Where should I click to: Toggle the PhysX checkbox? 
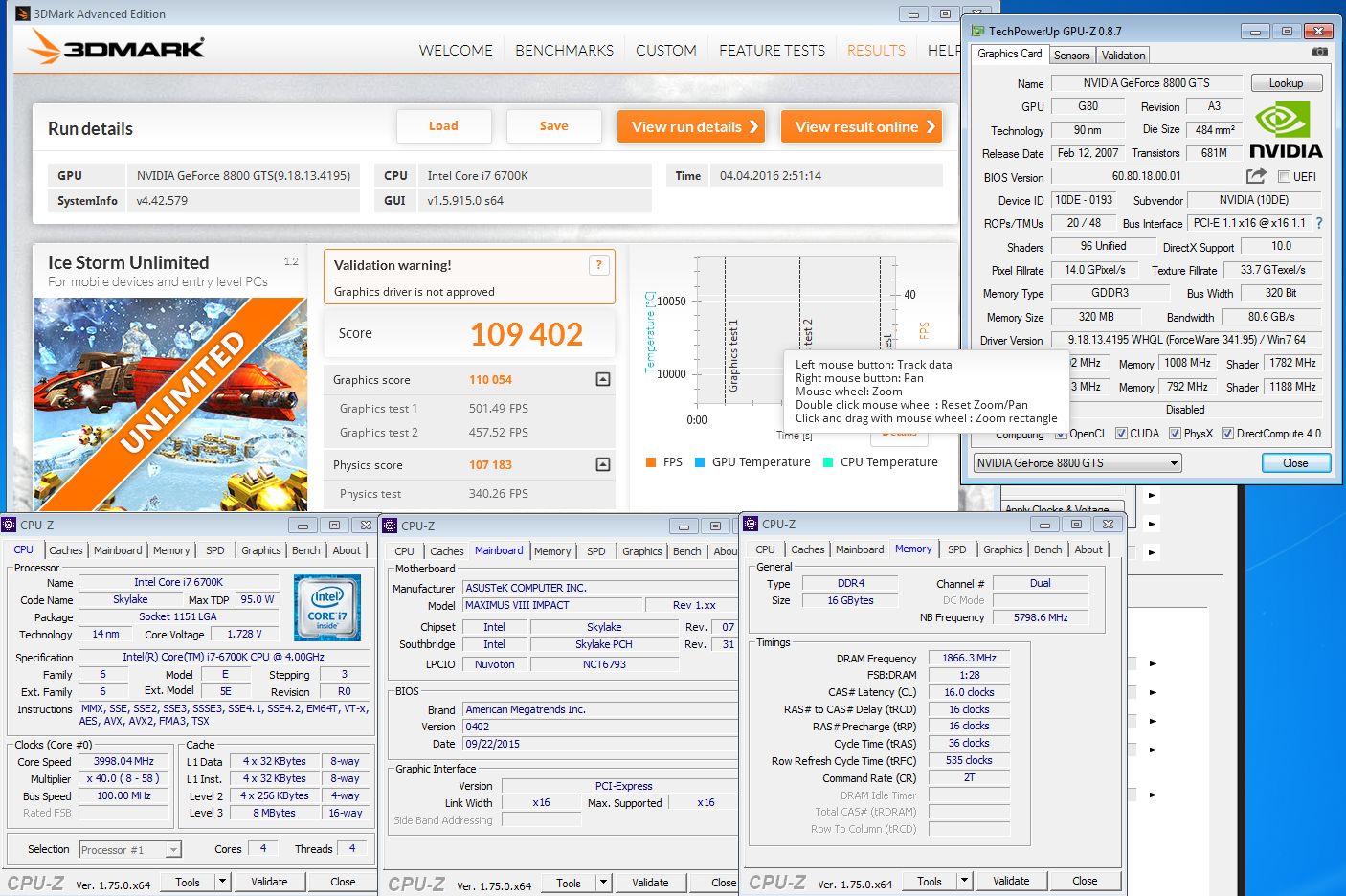pos(1175,434)
